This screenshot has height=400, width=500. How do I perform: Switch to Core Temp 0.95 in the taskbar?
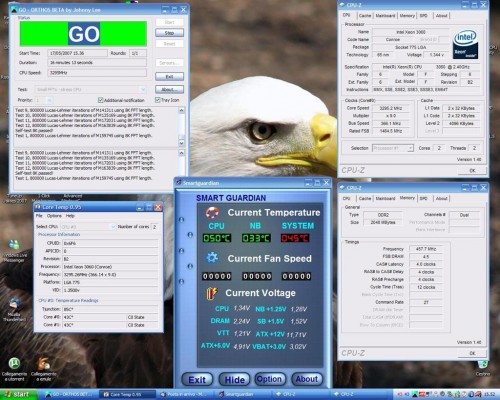[x=128, y=394]
